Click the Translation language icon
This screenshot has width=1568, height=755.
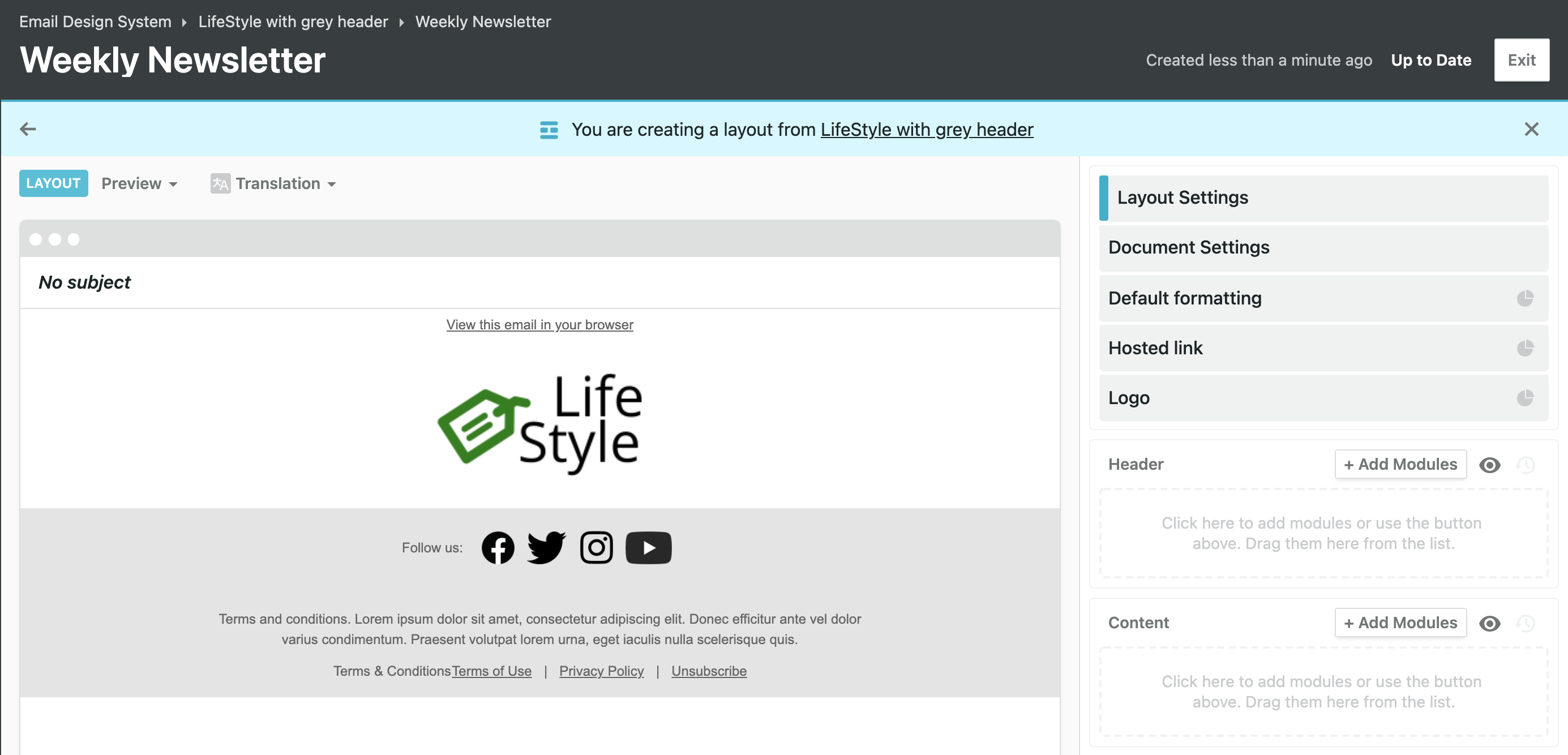click(x=220, y=184)
